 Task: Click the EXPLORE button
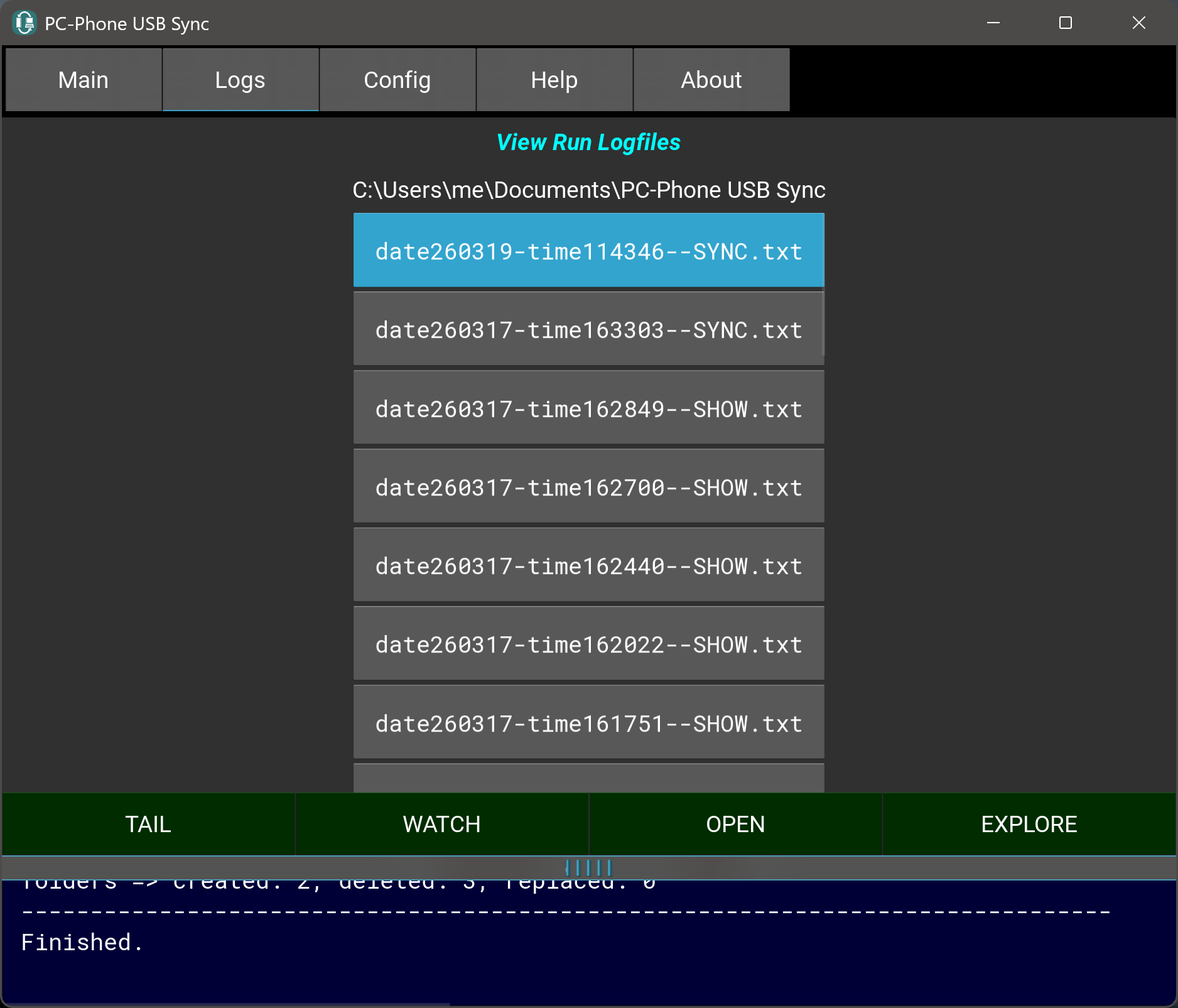click(1029, 824)
